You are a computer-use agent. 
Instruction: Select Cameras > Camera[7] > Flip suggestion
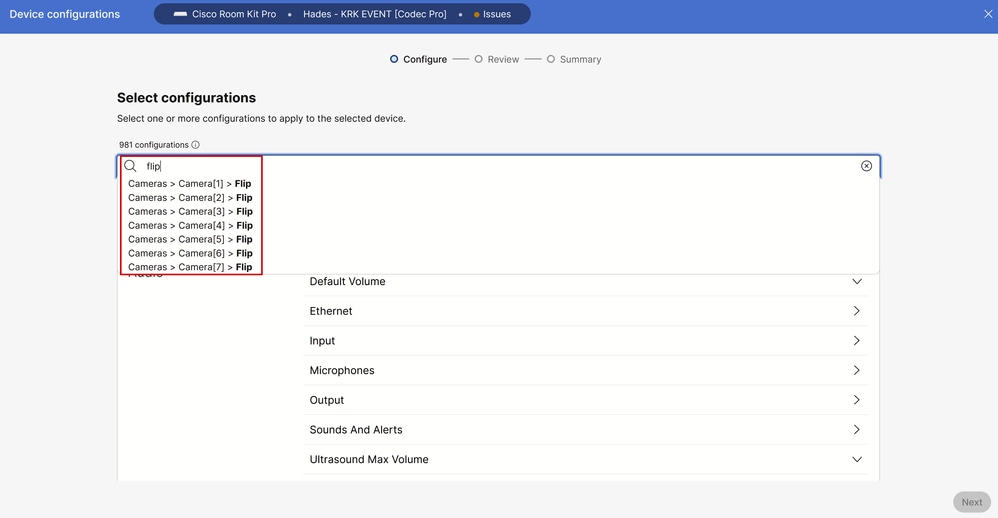click(190, 267)
